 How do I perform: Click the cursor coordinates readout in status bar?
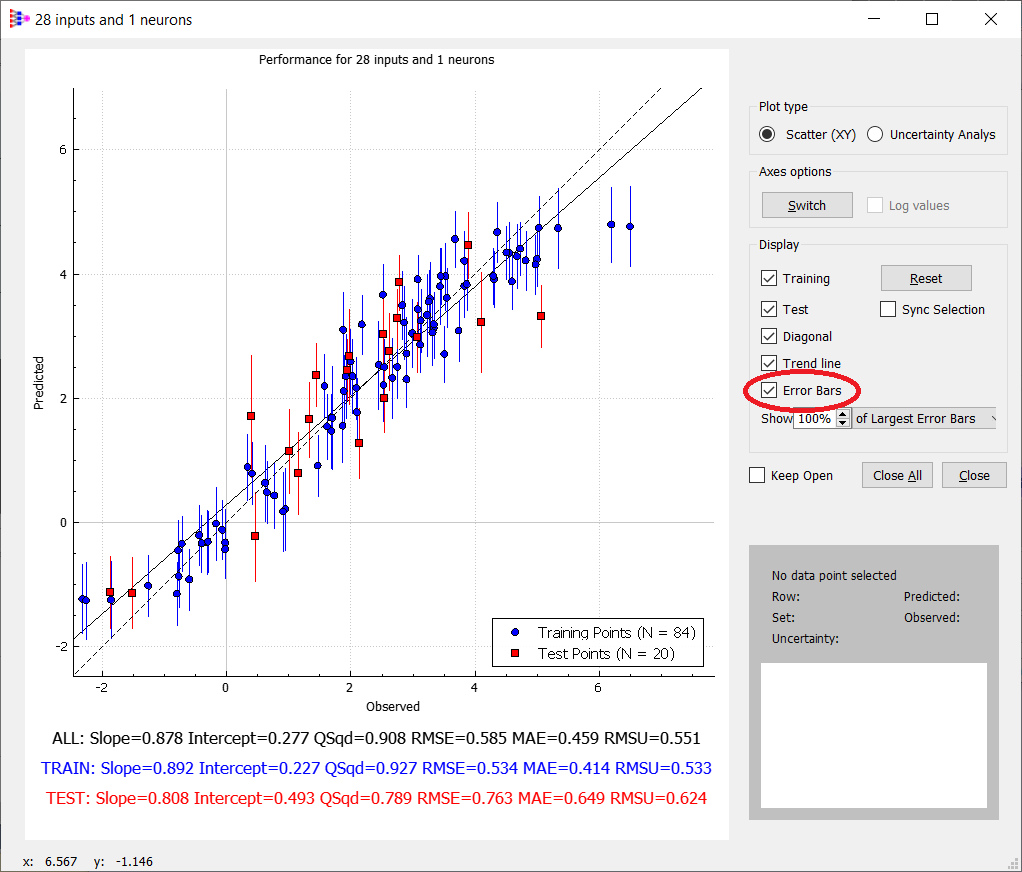point(88,861)
